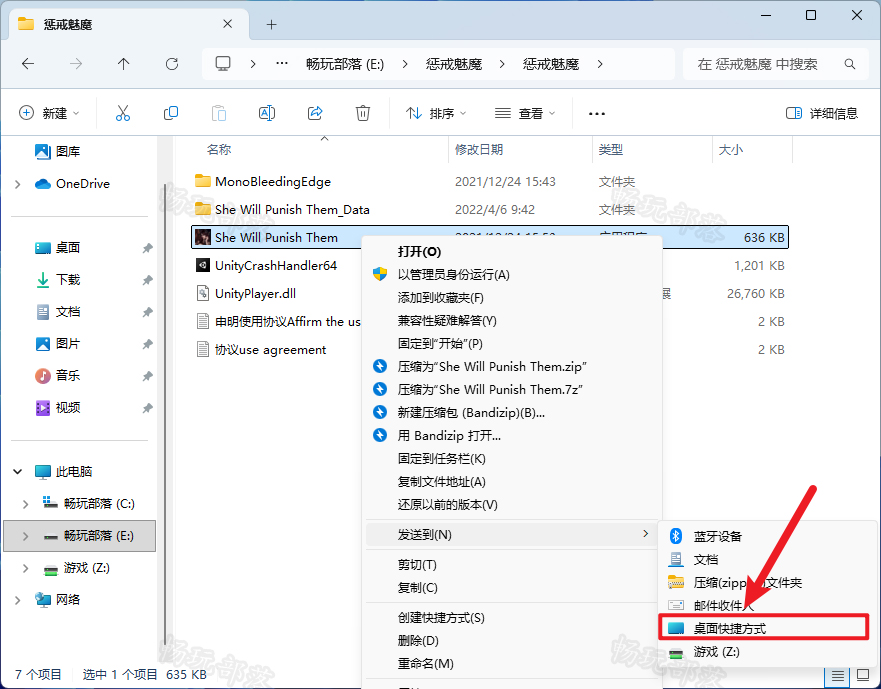Screen dimensions: 881x689
Task: Open 桌面 desktop folder in sidebar
Action: (x=57, y=247)
